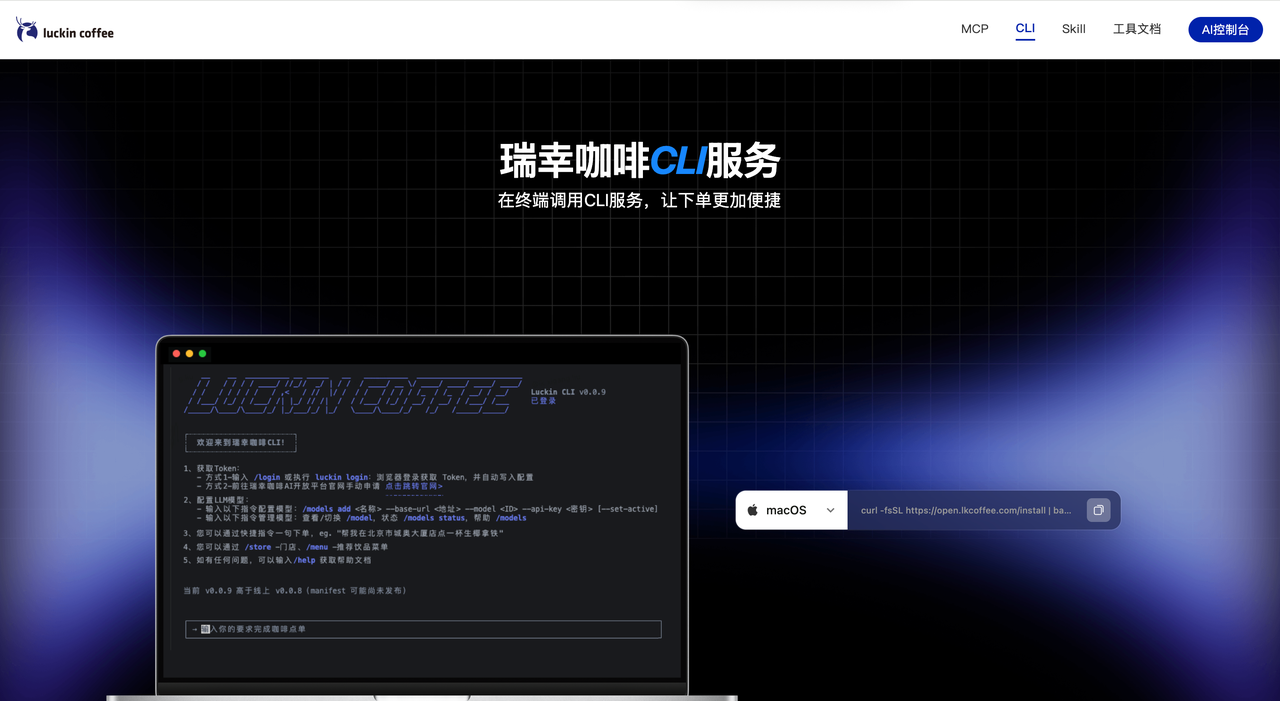Click the 瑞幸咖啡CLI服务 headline
The width and height of the screenshot is (1280, 701).
[640, 160]
